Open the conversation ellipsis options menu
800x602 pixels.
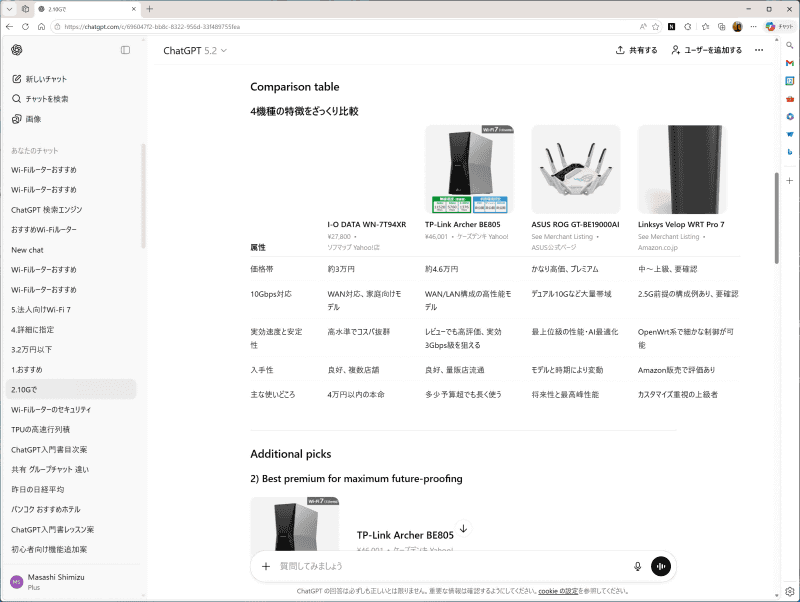758,51
